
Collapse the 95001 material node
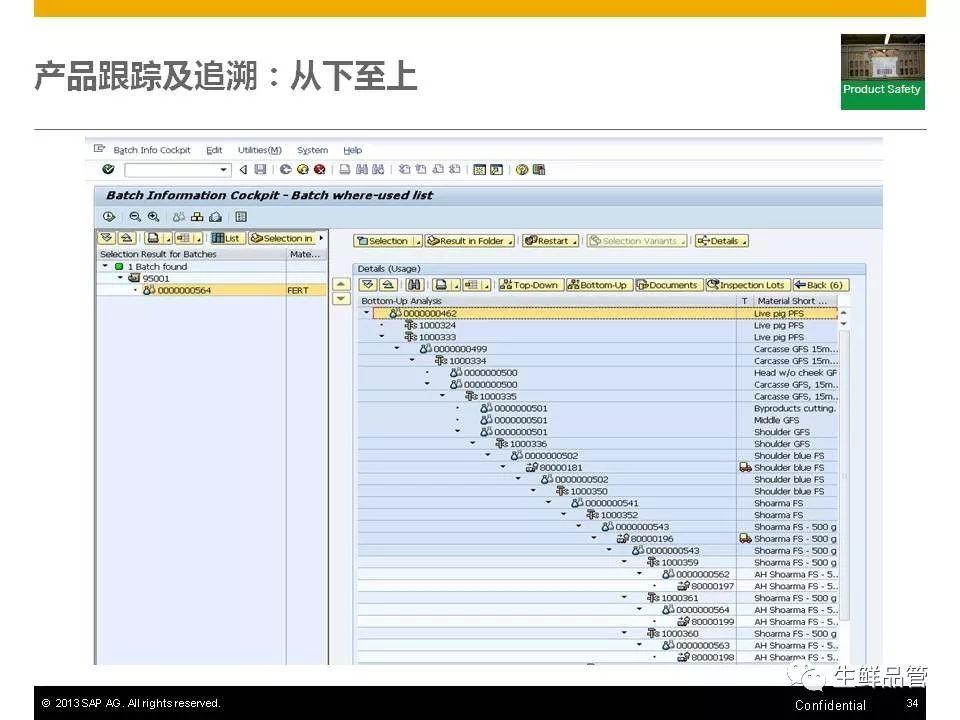[x=121, y=279]
